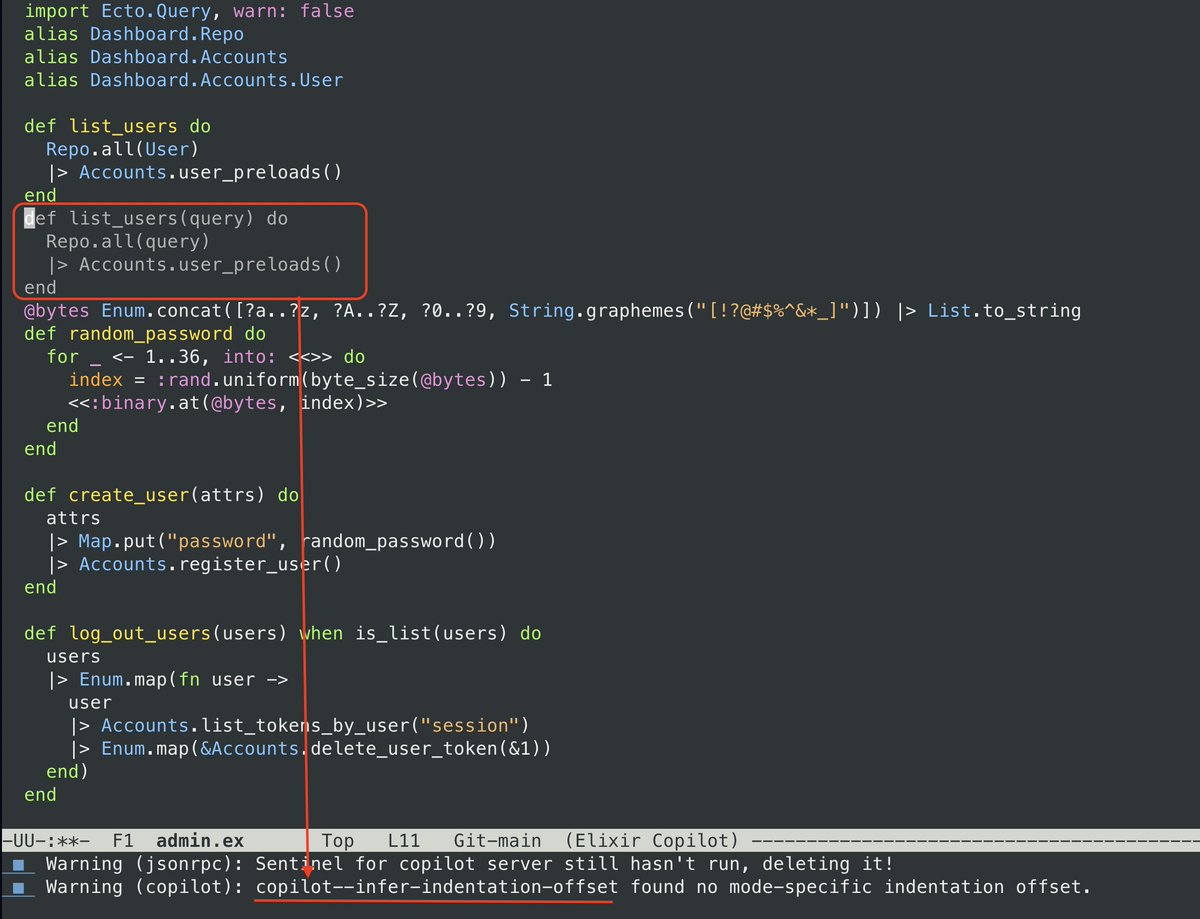Click 'import Ecto.Query, warn: false' line
Screen dimensions: 1200x919
tap(189, 12)
